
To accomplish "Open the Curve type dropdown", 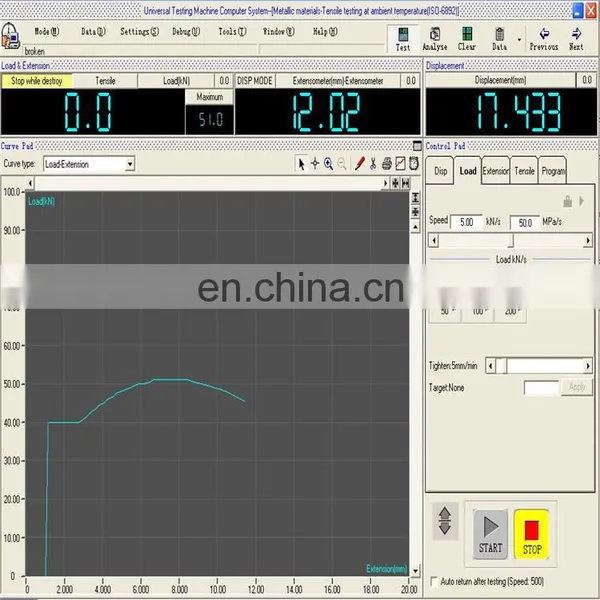I will 130,164.
